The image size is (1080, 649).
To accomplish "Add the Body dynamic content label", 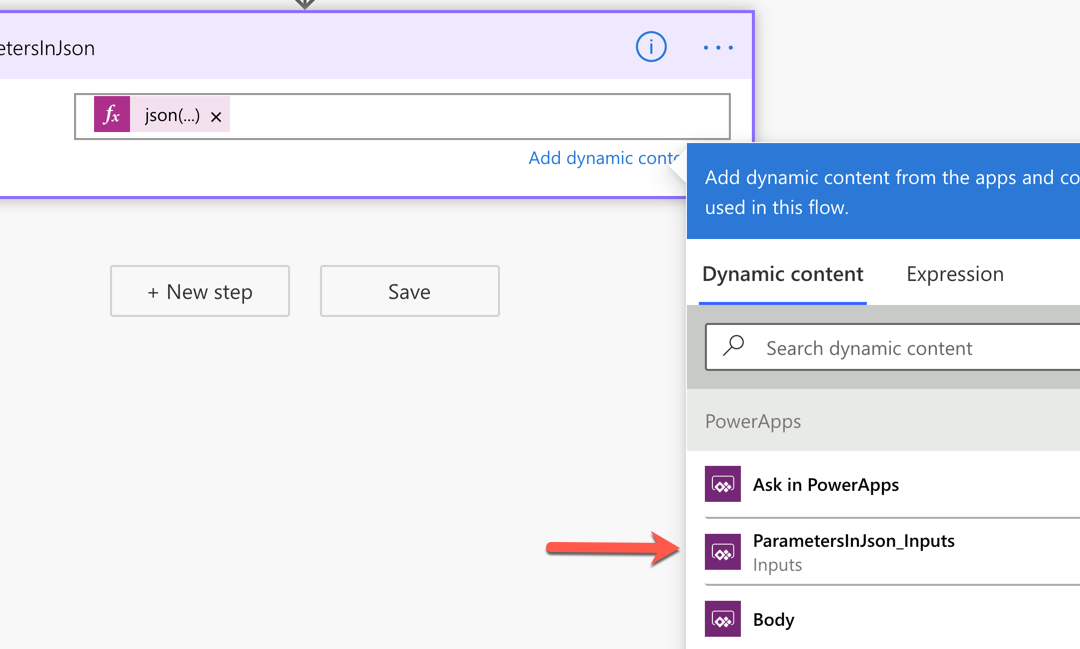I will (773, 620).
